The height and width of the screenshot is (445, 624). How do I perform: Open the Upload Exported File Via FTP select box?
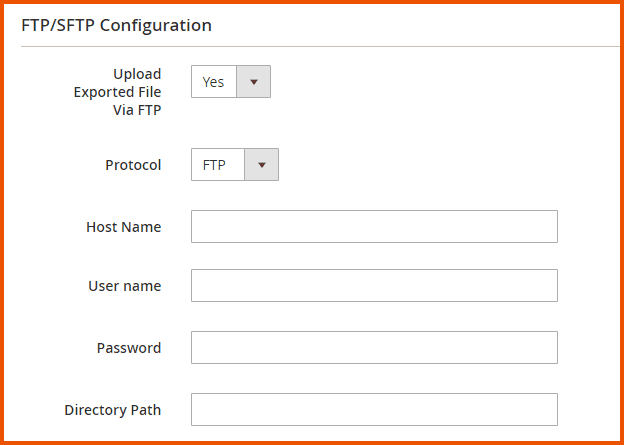pyautogui.click(x=231, y=82)
